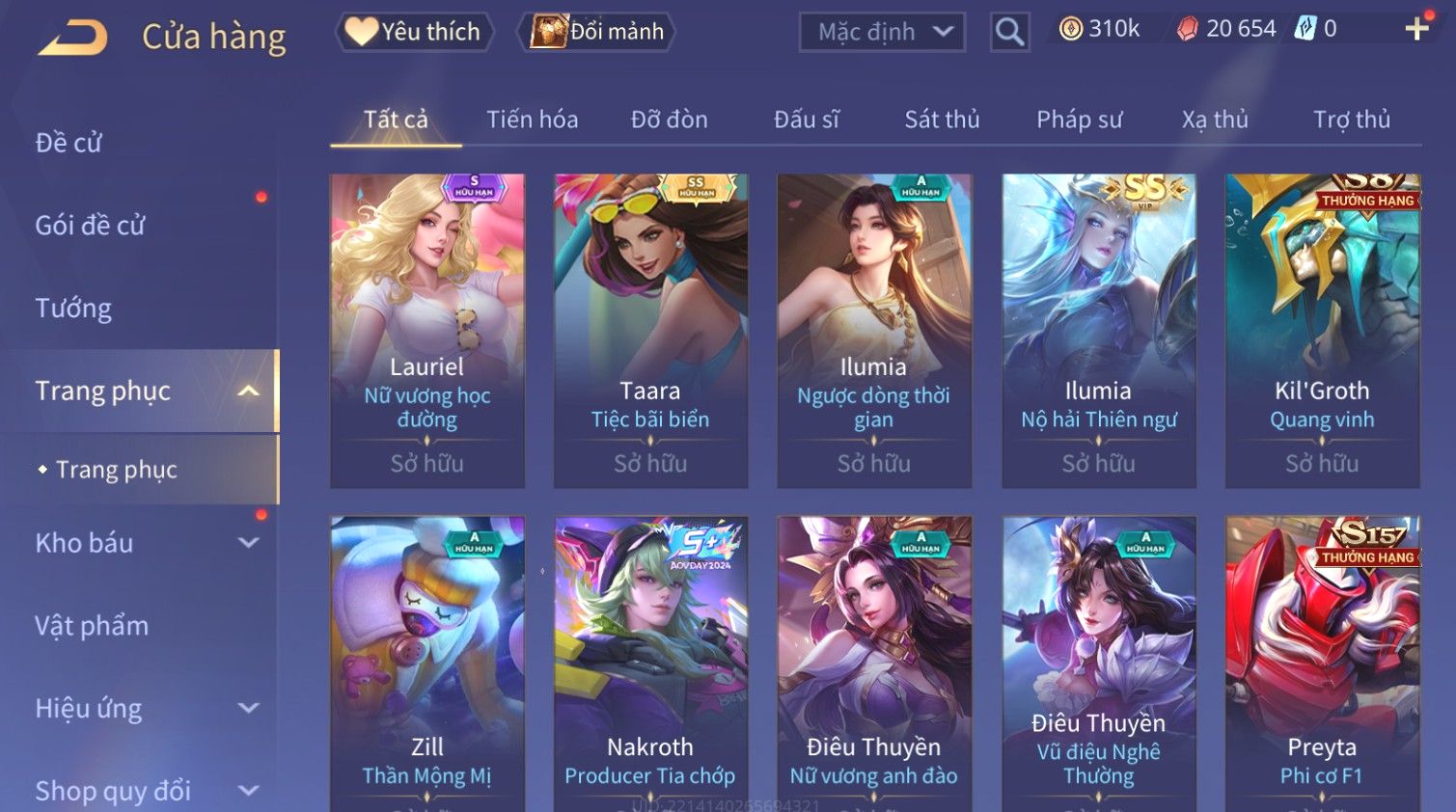This screenshot has width=1456, height=812.
Task: Open Đổi mảnh fragment exchange
Action: [x=596, y=32]
